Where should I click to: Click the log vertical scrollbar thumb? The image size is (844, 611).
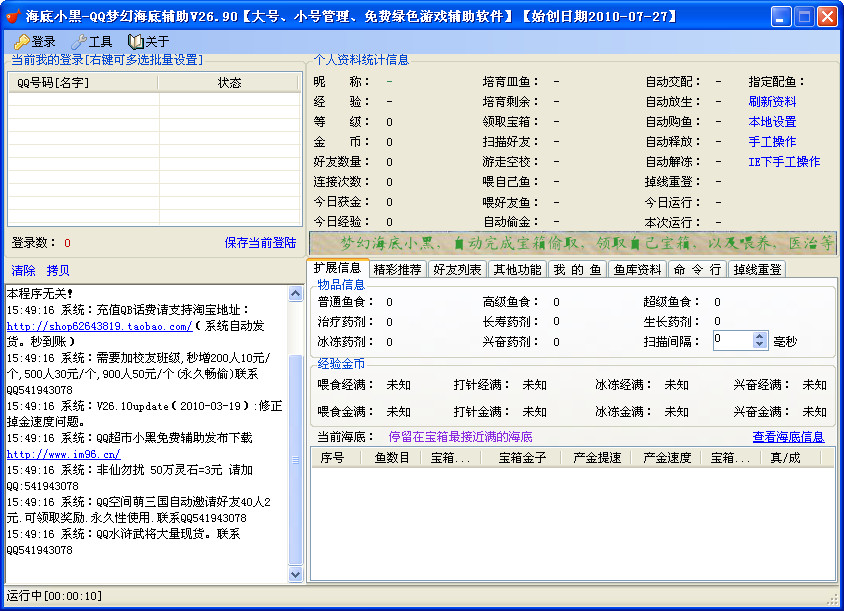tap(296, 459)
